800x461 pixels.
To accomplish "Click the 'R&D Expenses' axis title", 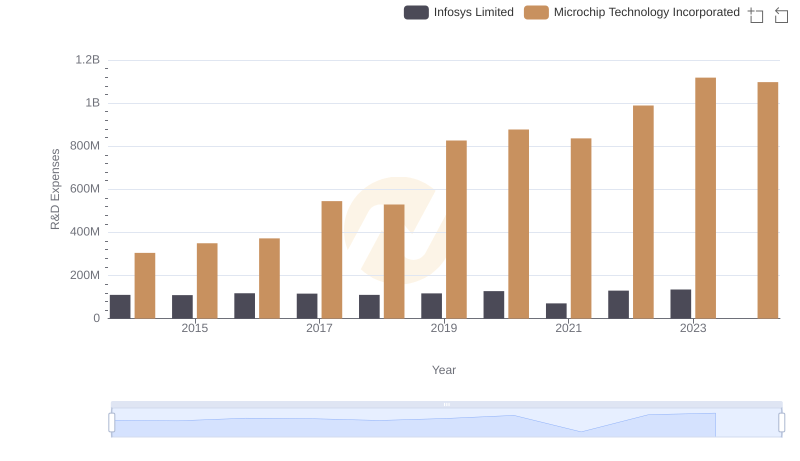I will (55, 189).
